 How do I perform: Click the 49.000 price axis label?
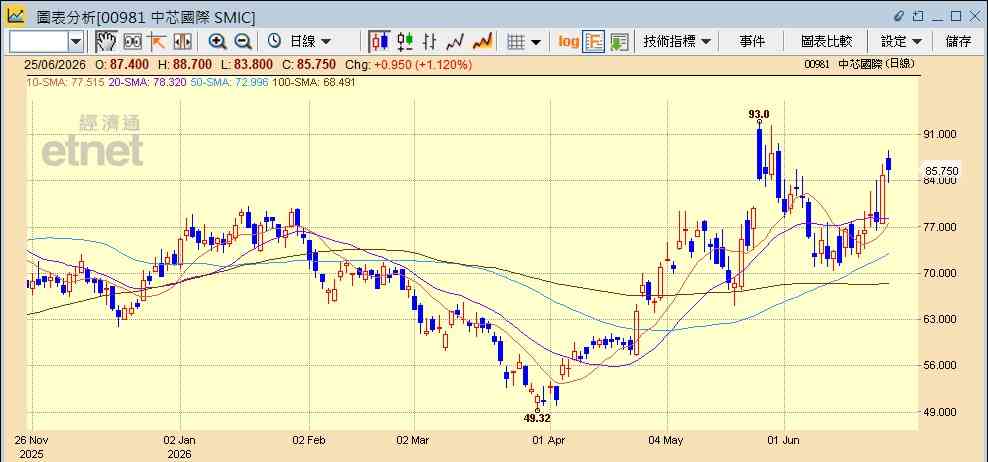(x=940, y=412)
